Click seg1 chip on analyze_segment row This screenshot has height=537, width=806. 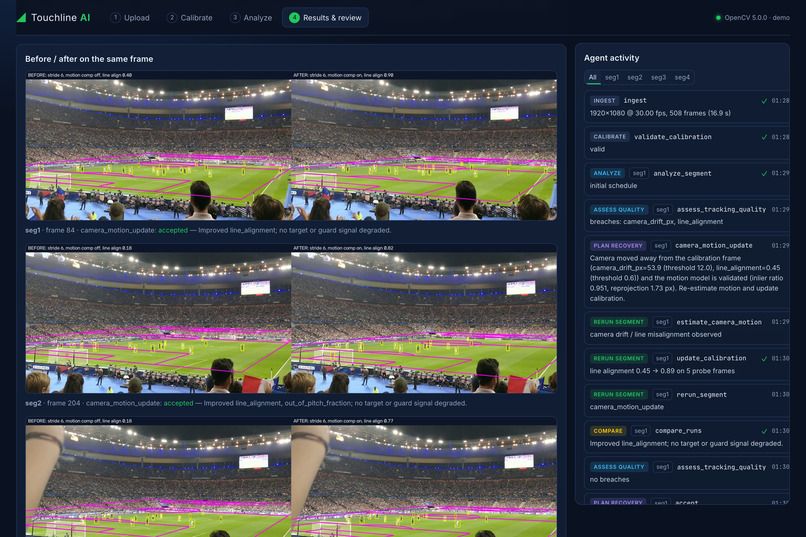coord(639,173)
